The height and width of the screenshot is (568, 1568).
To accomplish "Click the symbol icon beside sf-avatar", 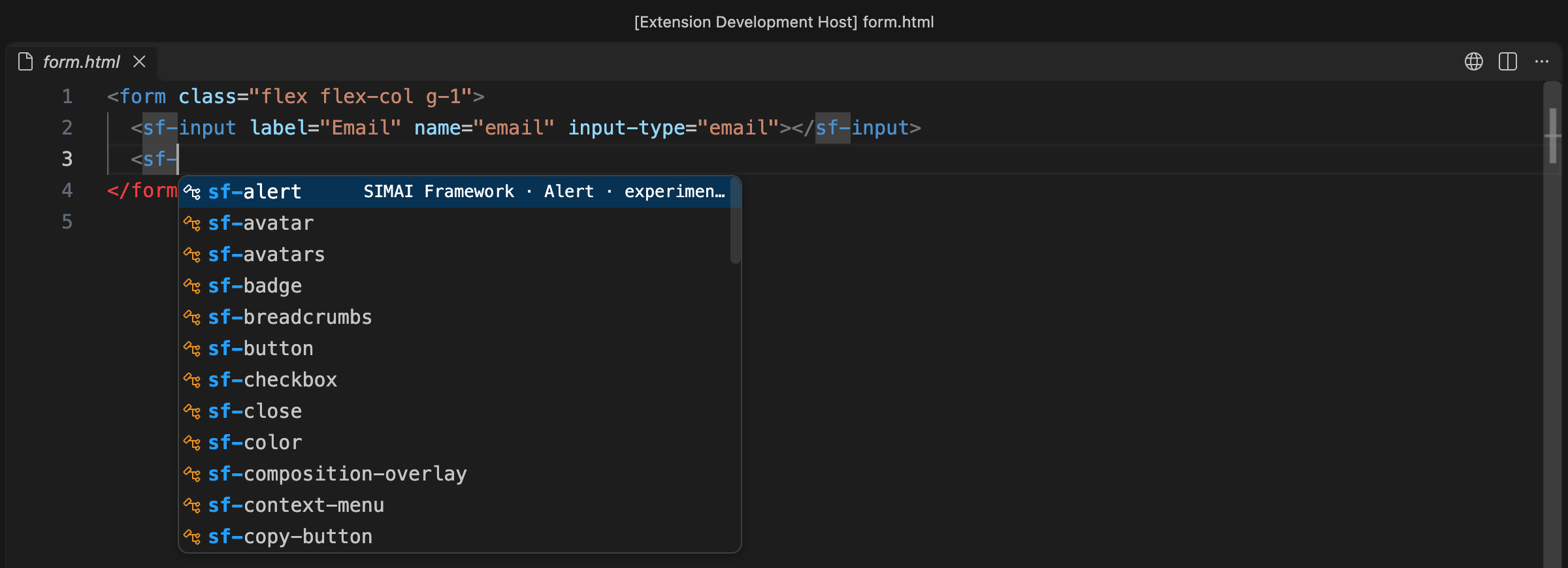I will pyautogui.click(x=192, y=223).
